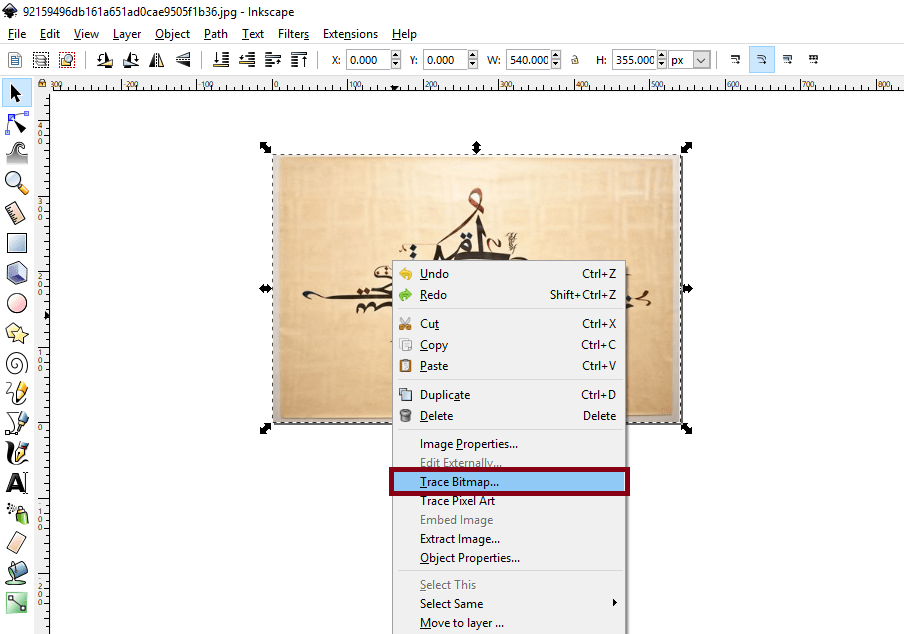
Task: Choose Trace Pixel Art from context menu
Action: point(509,501)
